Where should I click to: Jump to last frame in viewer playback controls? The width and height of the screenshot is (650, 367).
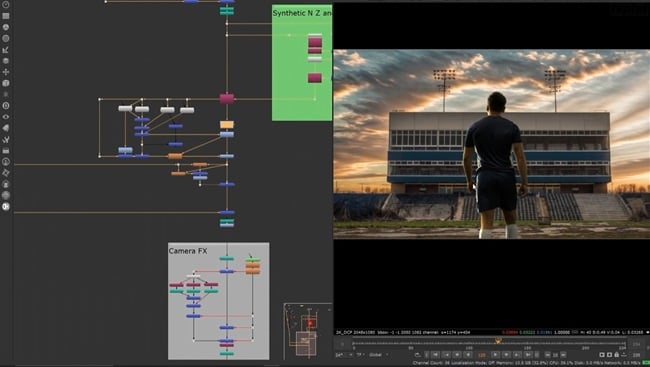click(x=527, y=355)
